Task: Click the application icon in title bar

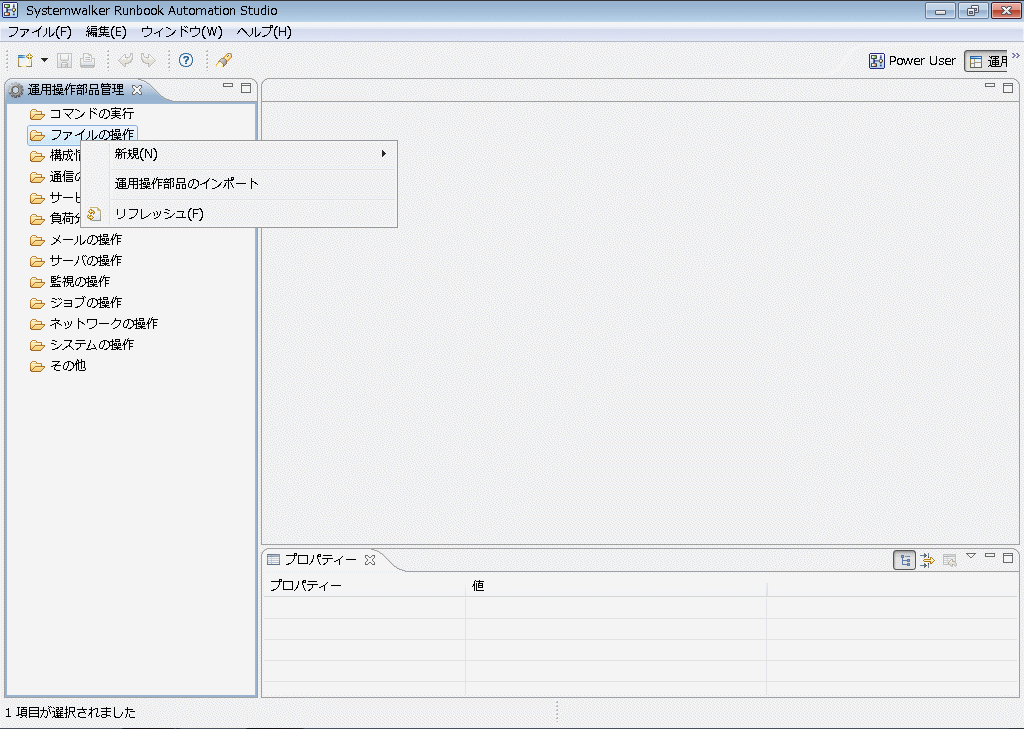Action: (10, 10)
